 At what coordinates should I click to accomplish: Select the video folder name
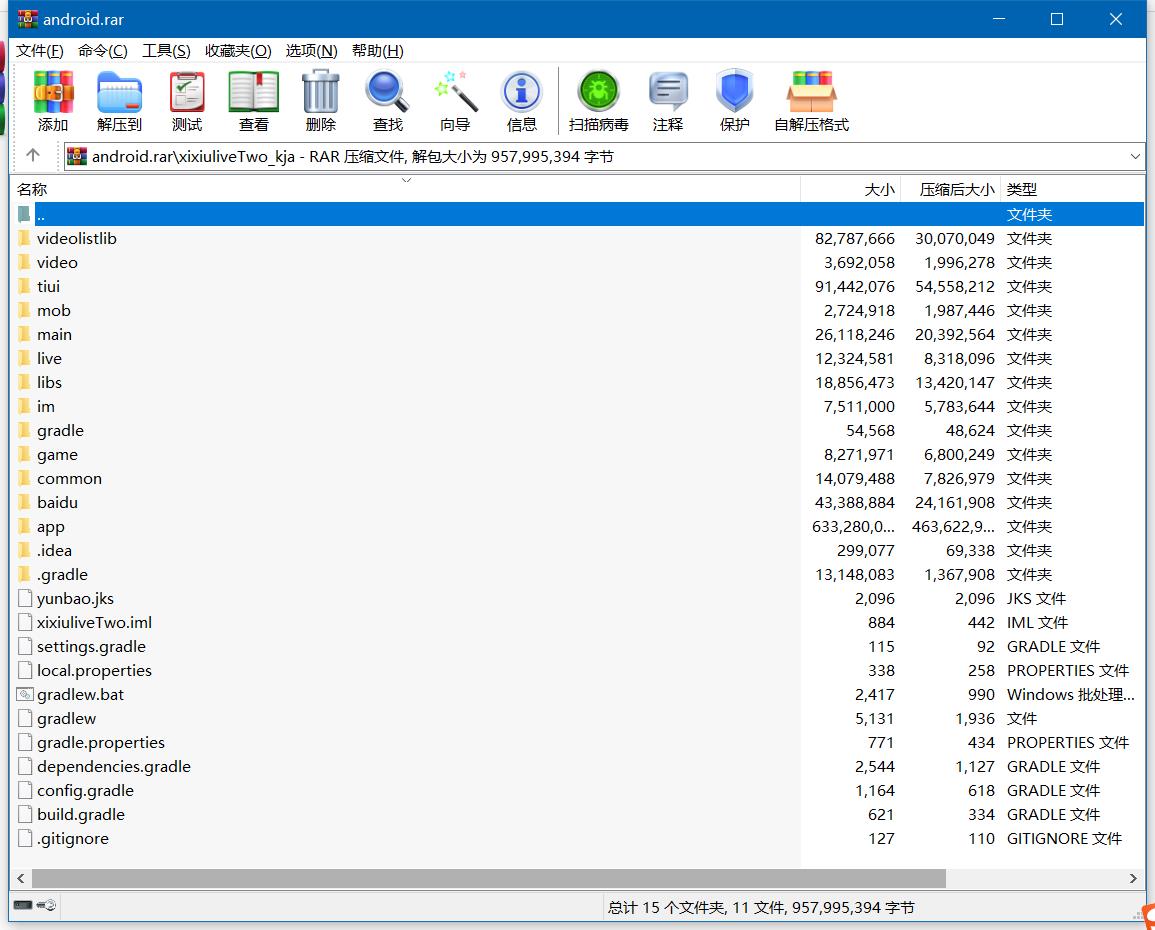tap(57, 262)
